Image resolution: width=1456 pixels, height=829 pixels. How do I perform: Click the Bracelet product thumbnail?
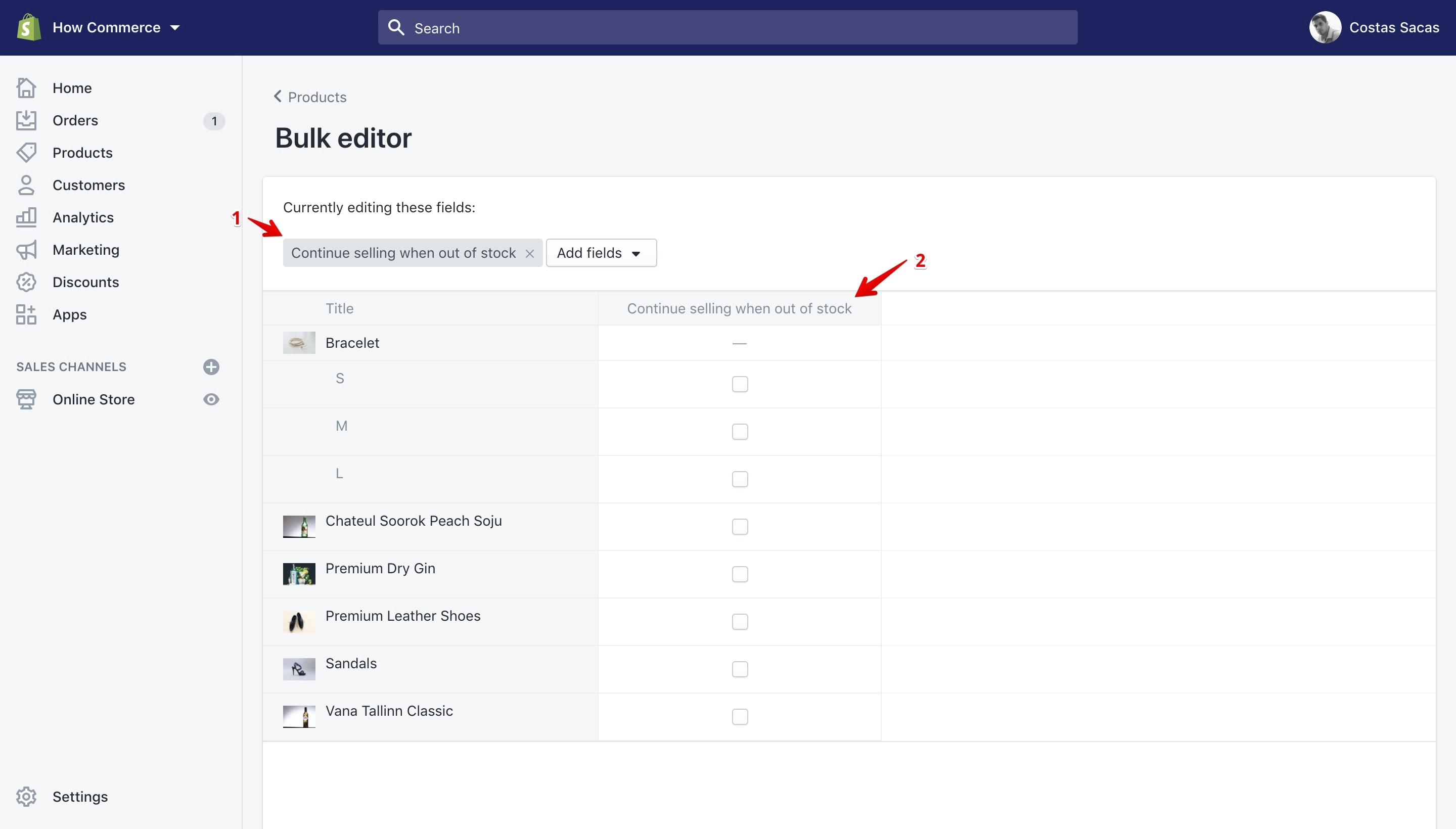[299, 343]
